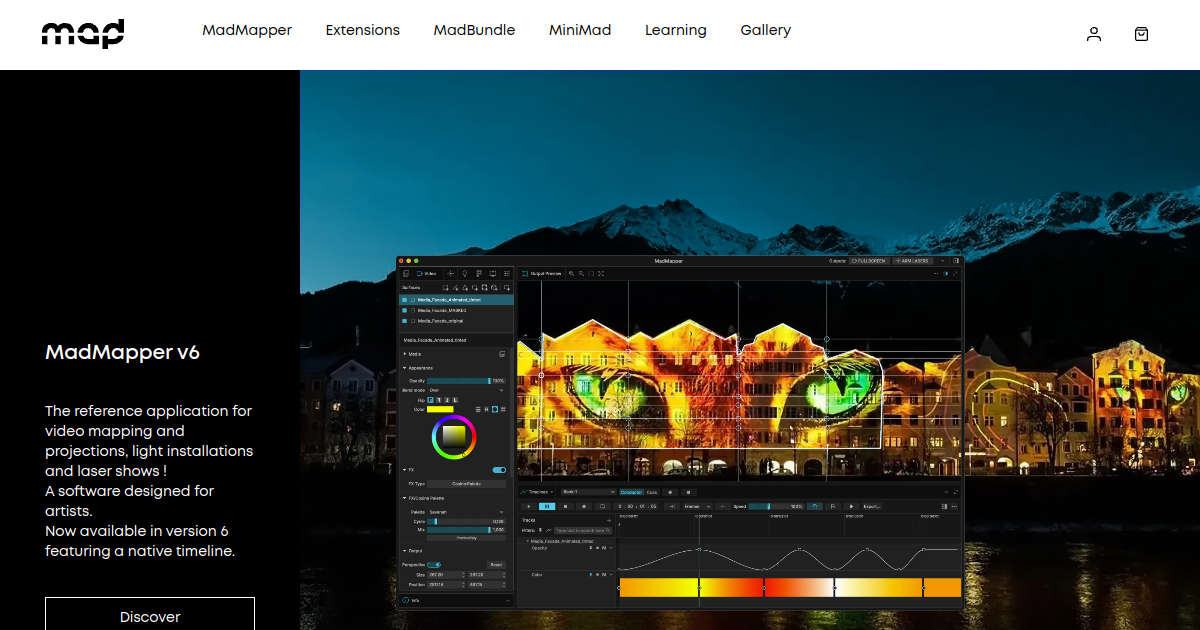Toggle the Perspective switch

(x=434, y=565)
